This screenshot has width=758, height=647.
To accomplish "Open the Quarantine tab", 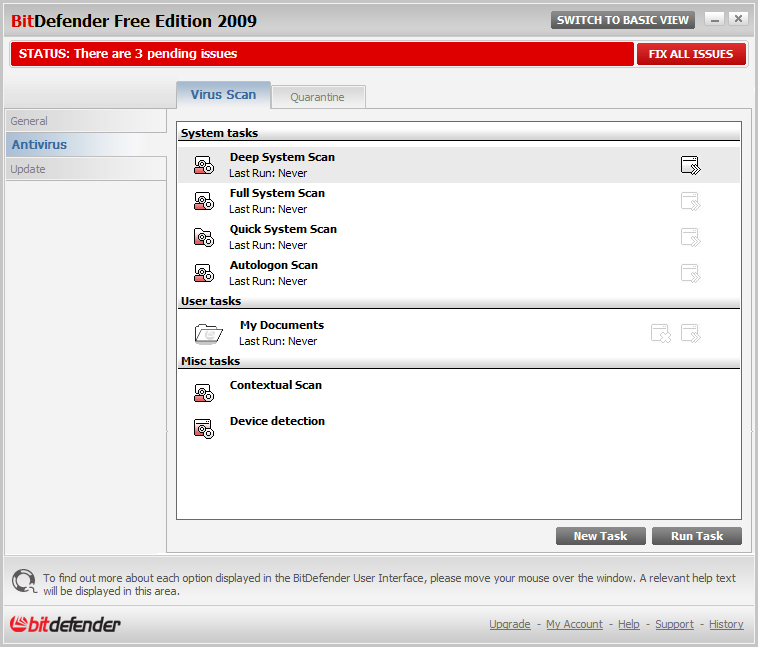I will (318, 97).
